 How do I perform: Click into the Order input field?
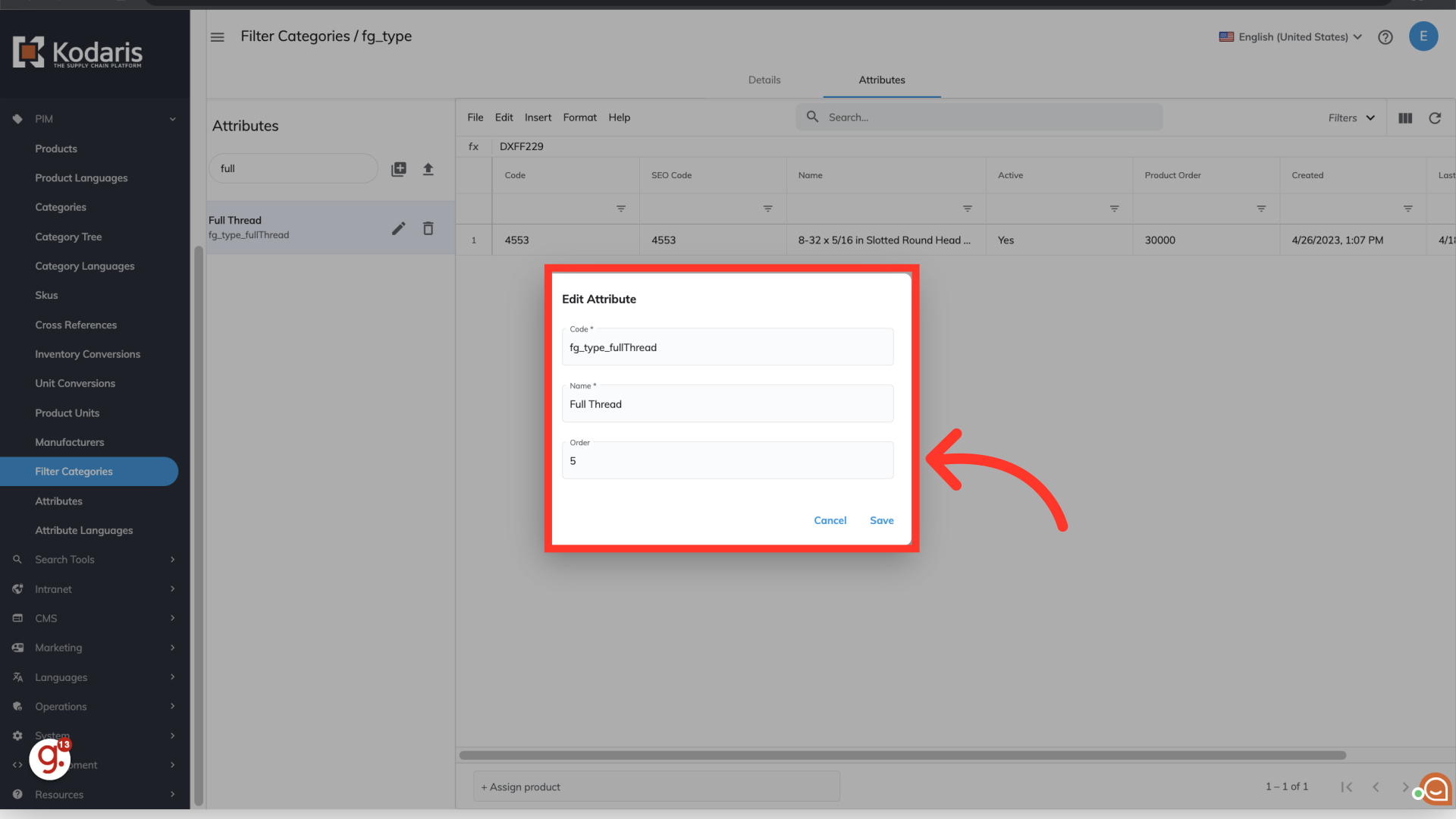pos(727,461)
